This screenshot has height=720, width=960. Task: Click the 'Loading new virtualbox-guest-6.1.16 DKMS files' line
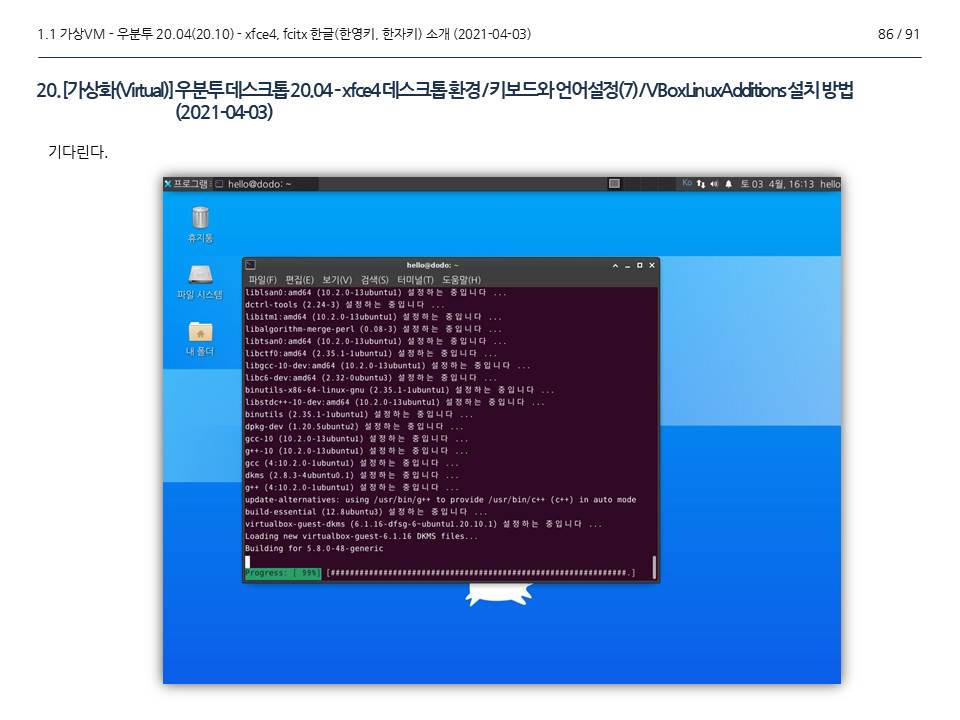coord(361,536)
